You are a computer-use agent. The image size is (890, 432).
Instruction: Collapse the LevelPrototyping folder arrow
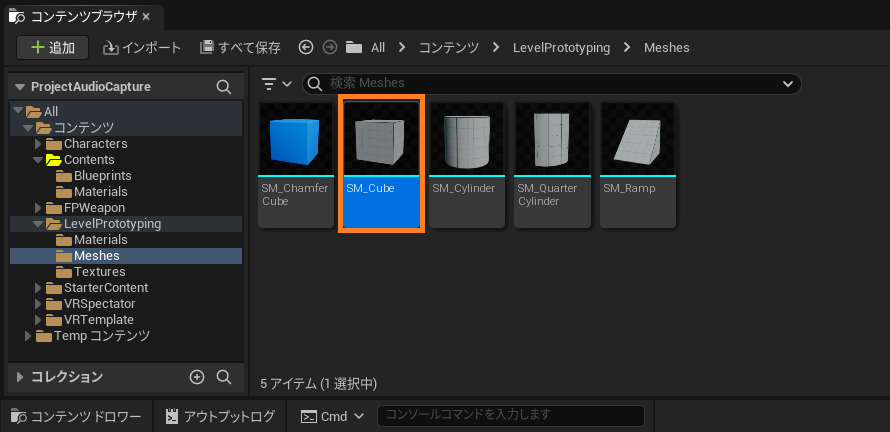point(38,224)
